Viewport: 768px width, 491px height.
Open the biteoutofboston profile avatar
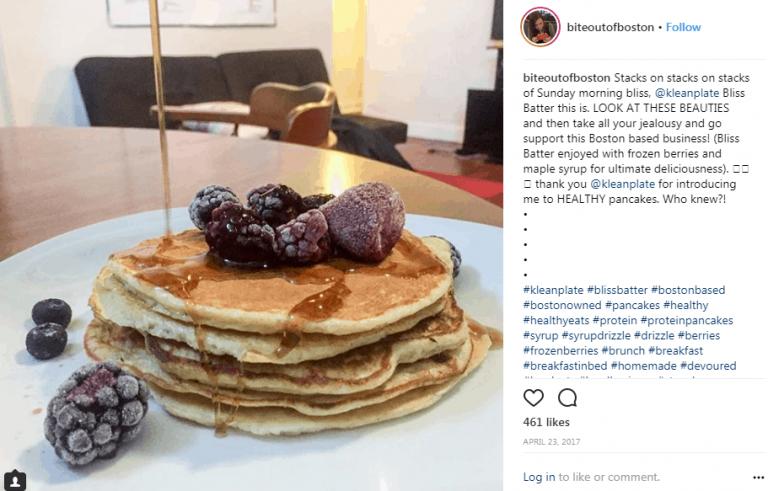(540, 27)
